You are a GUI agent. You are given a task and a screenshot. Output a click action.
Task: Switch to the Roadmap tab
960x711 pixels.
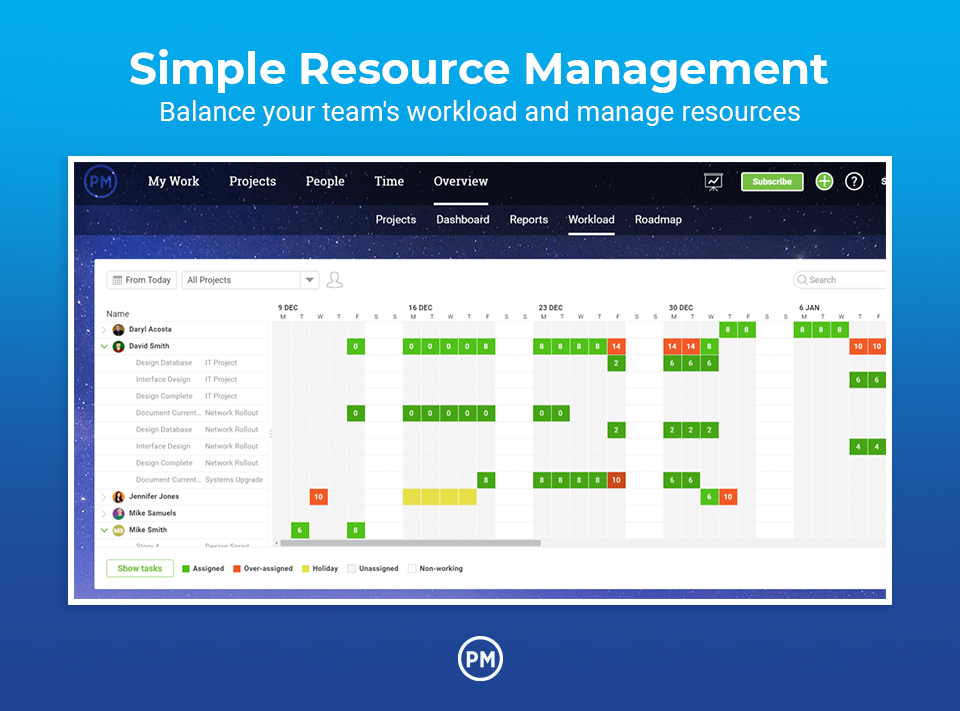pos(658,219)
